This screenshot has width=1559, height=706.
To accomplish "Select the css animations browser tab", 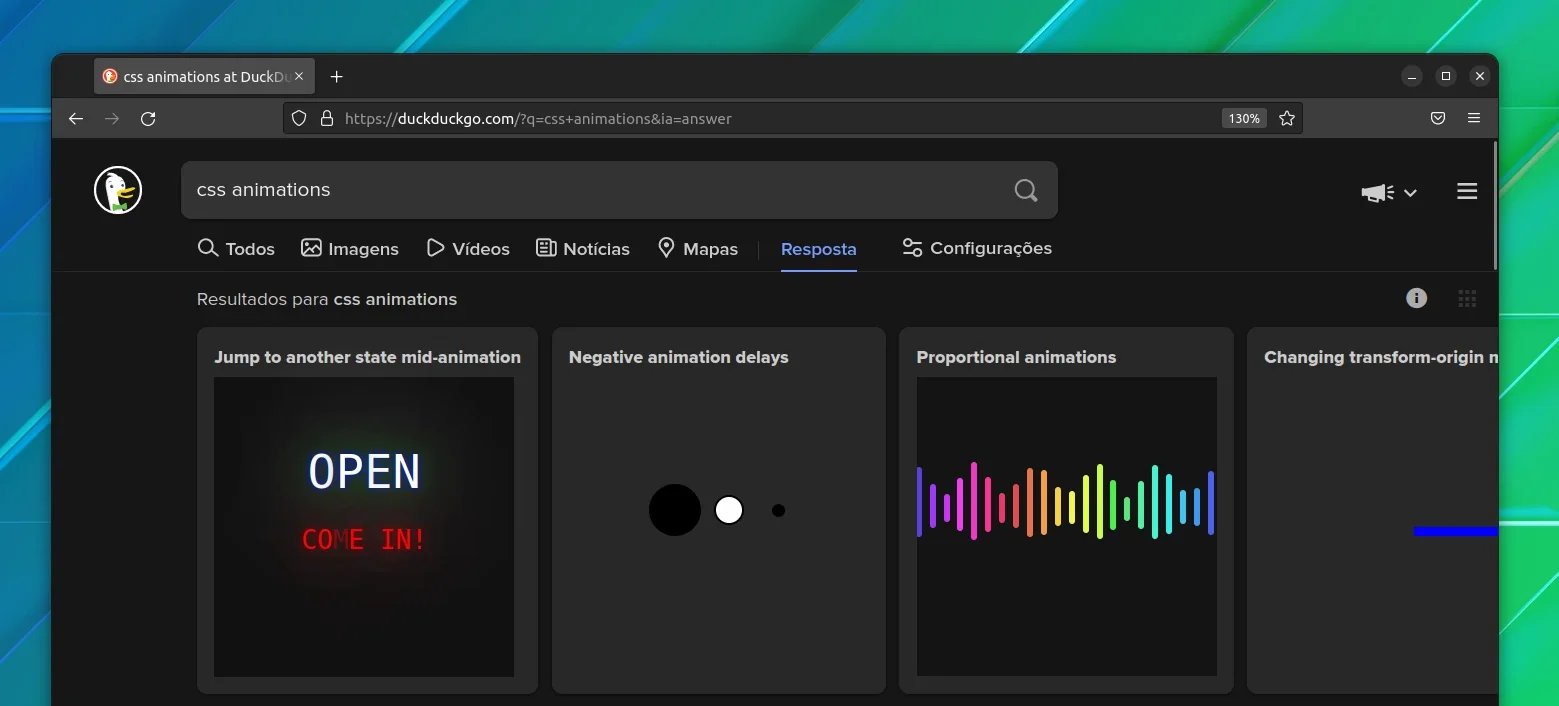I will coord(205,77).
